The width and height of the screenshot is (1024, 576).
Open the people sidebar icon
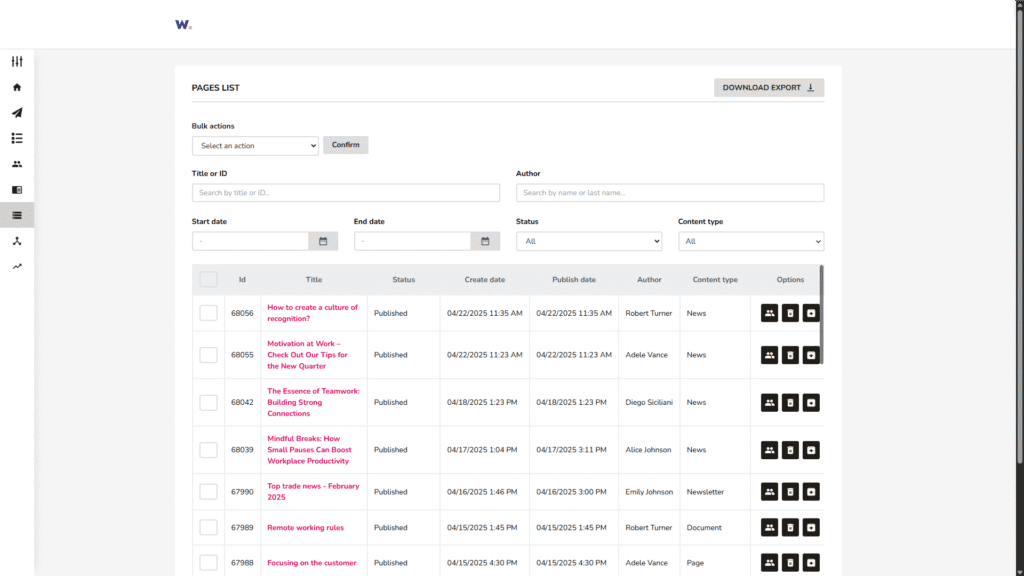[x=17, y=164]
